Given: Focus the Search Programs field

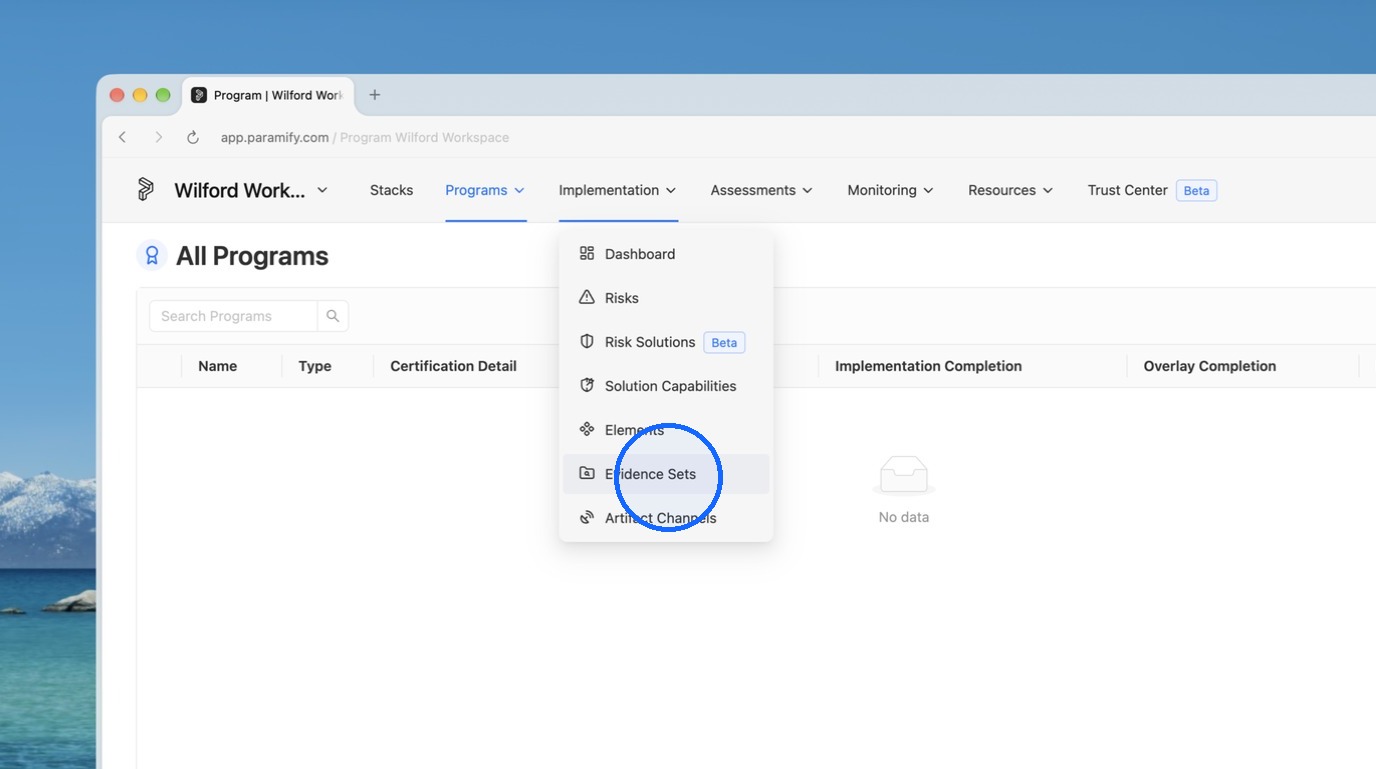Looking at the screenshot, I should [233, 316].
